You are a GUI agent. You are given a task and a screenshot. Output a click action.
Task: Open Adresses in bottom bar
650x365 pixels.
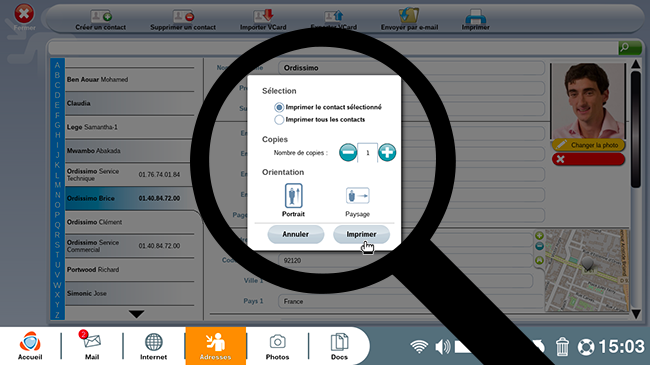216,346
